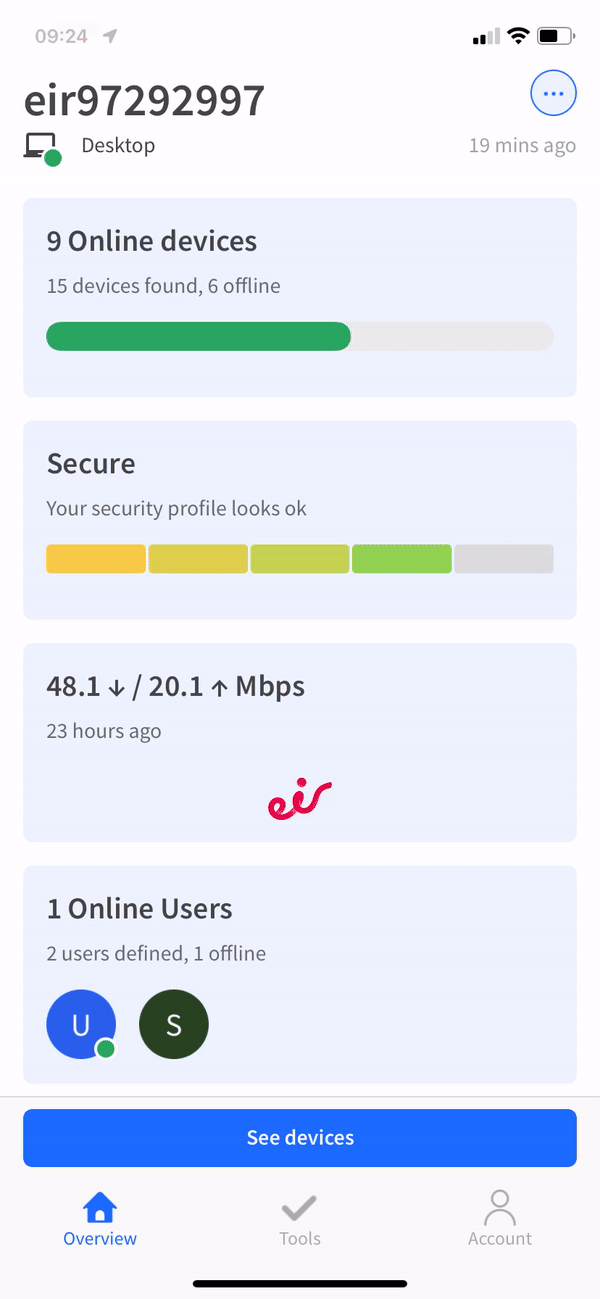Tap the green online devices progress bar
600x1299 pixels.
pyautogui.click(x=198, y=337)
